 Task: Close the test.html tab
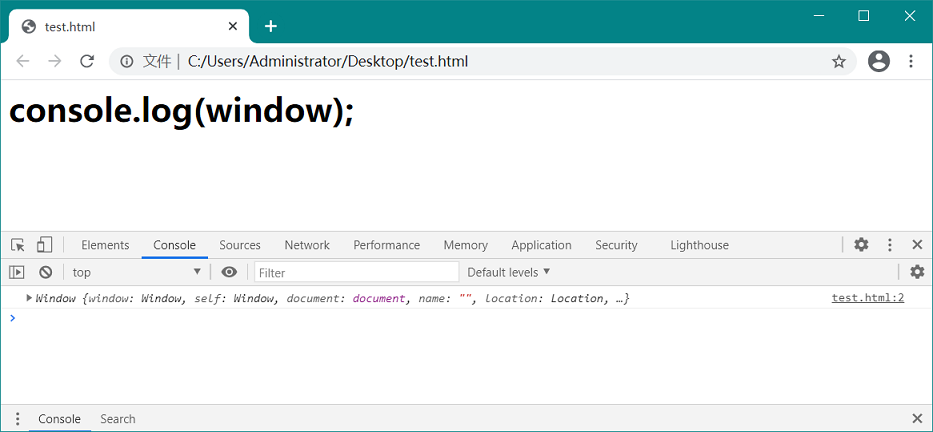[x=233, y=26]
